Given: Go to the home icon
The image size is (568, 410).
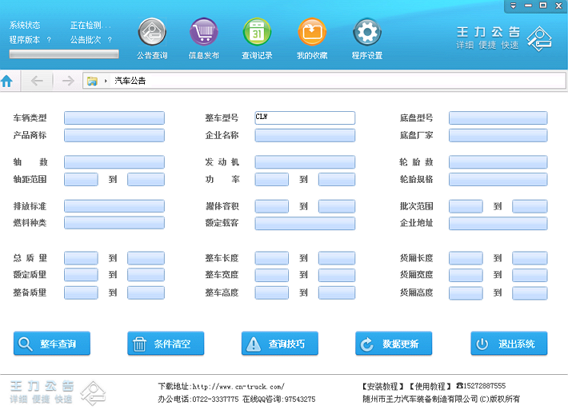Looking at the screenshot, I should tap(7, 81).
